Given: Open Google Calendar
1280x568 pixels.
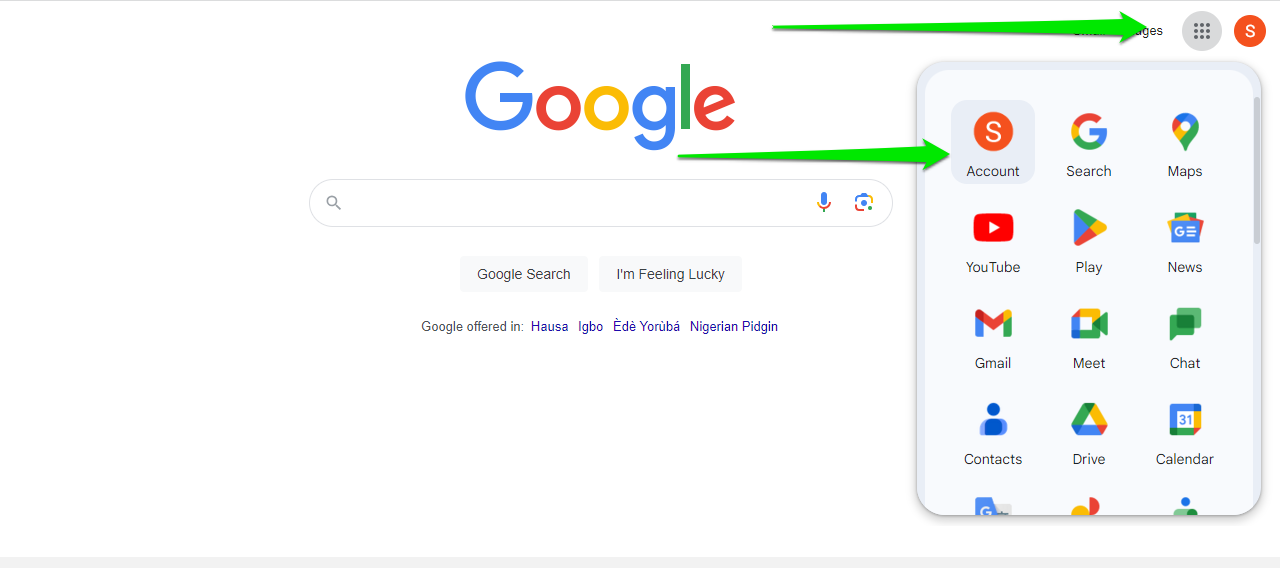Looking at the screenshot, I should (x=1185, y=430).
